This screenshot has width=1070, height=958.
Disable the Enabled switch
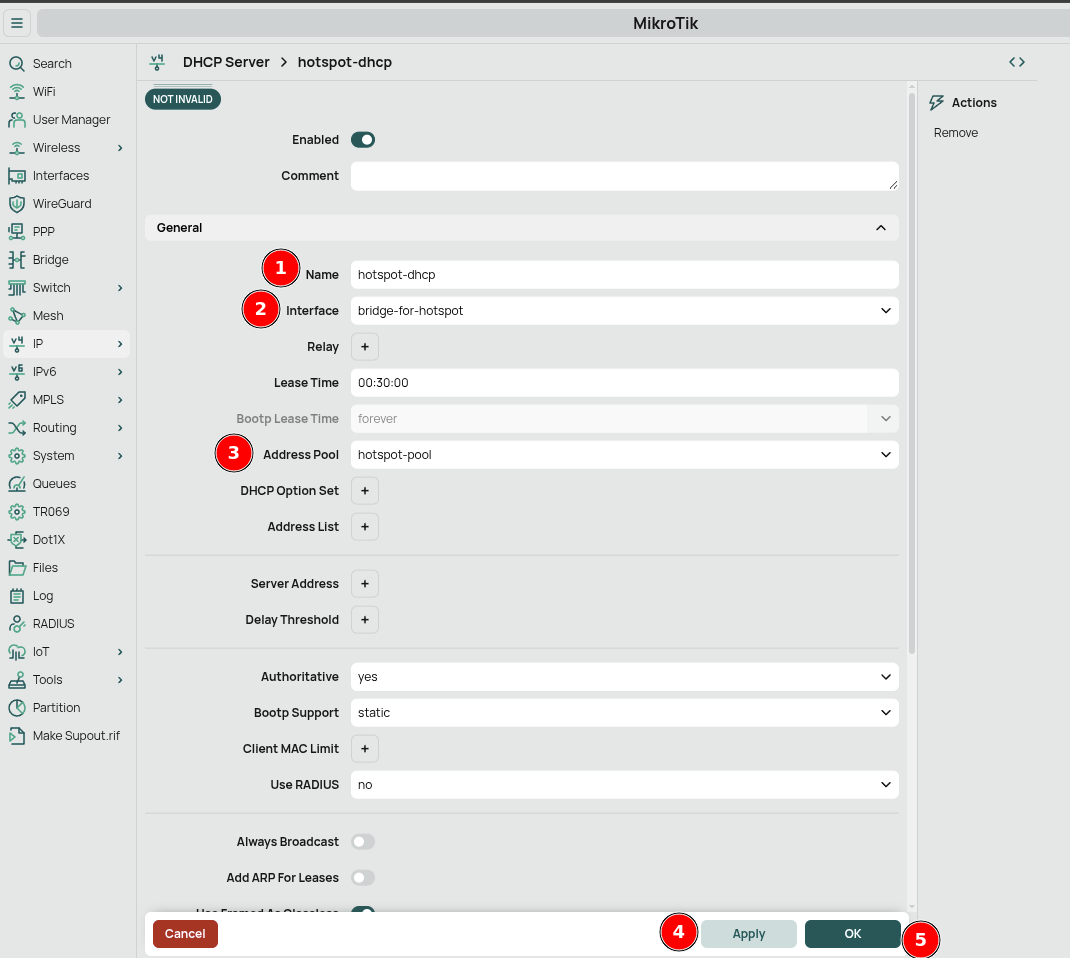click(x=363, y=139)
